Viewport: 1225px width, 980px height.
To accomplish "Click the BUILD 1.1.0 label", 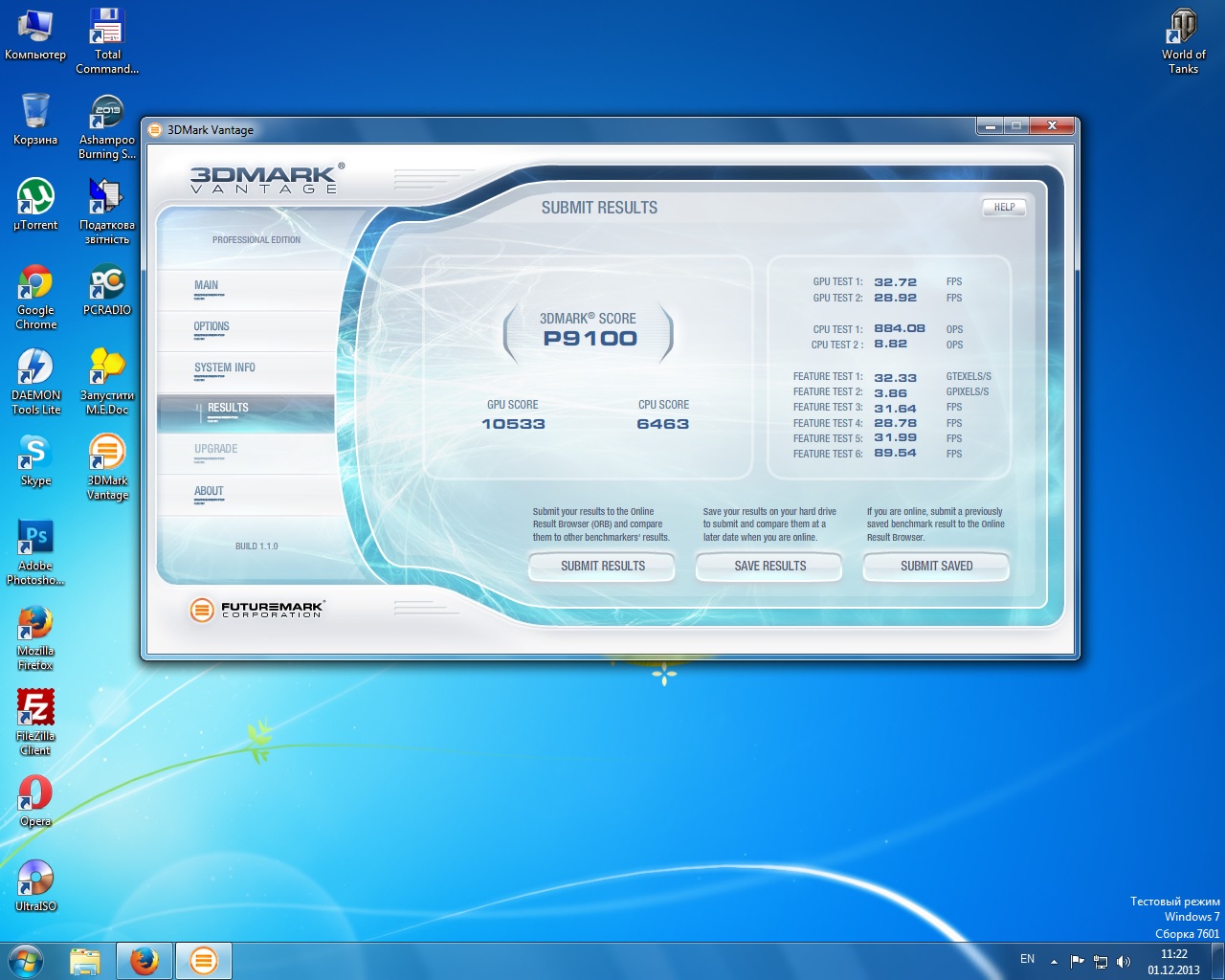I will [256, 546].
